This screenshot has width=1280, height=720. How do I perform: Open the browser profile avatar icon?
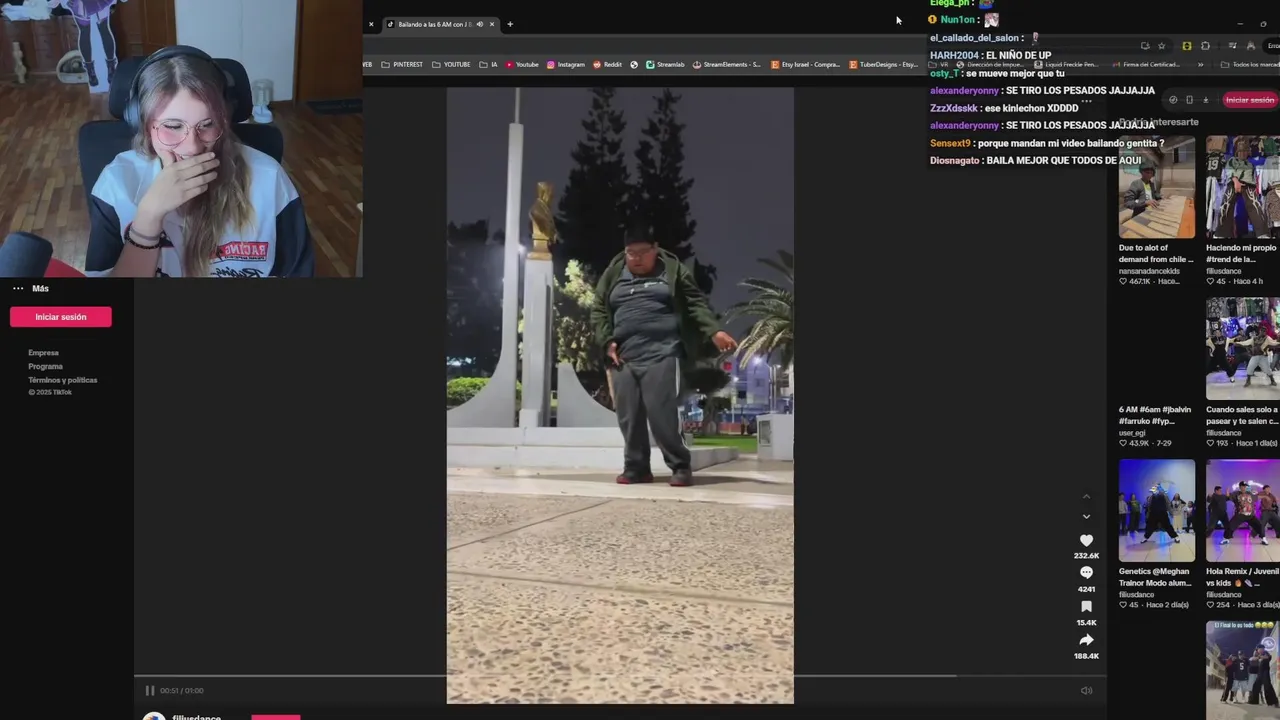(x=1250, y=46)
